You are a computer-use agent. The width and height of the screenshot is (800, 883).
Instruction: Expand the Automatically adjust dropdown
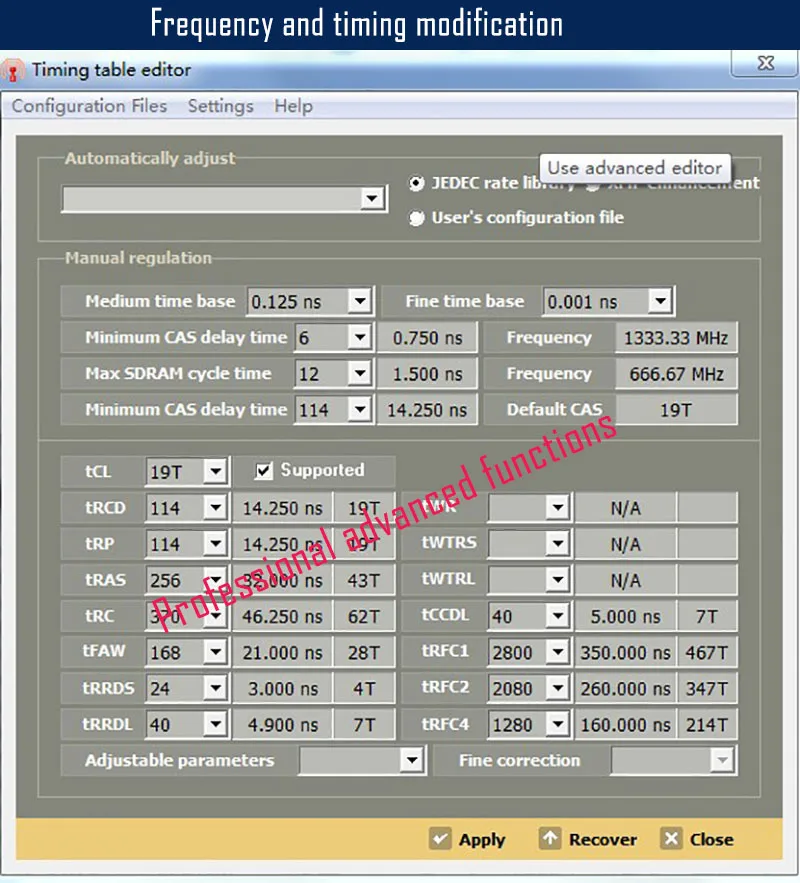point(372,198)
